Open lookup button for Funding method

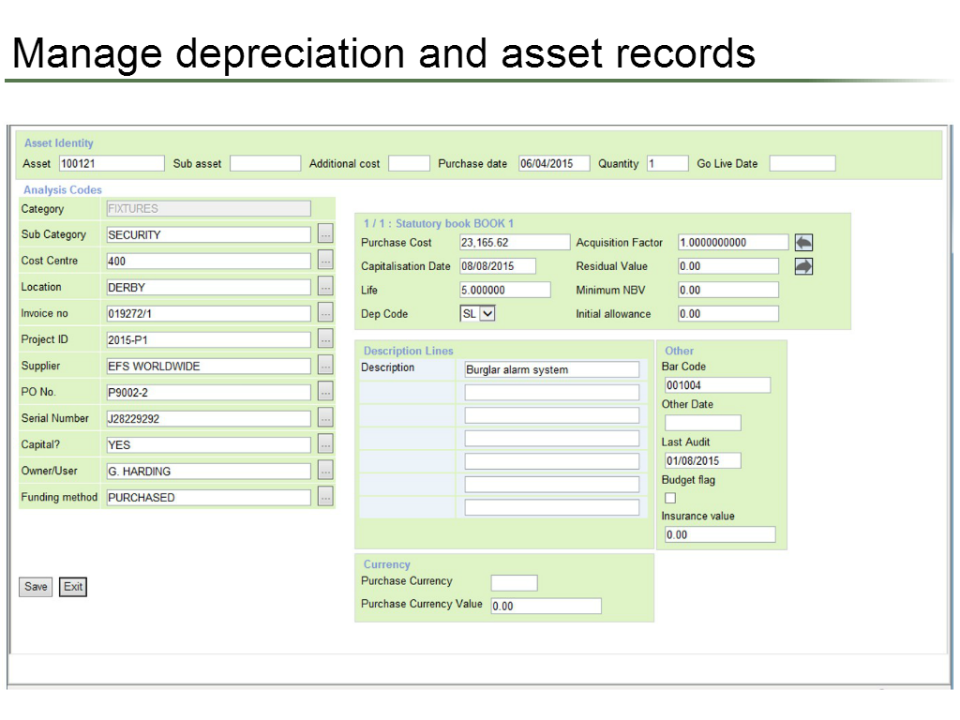[325, 497]
